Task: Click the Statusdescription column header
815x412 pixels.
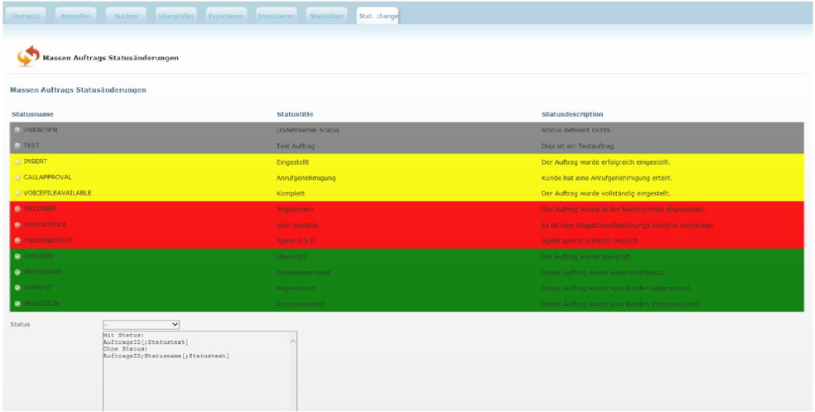Action: [572, 114]
